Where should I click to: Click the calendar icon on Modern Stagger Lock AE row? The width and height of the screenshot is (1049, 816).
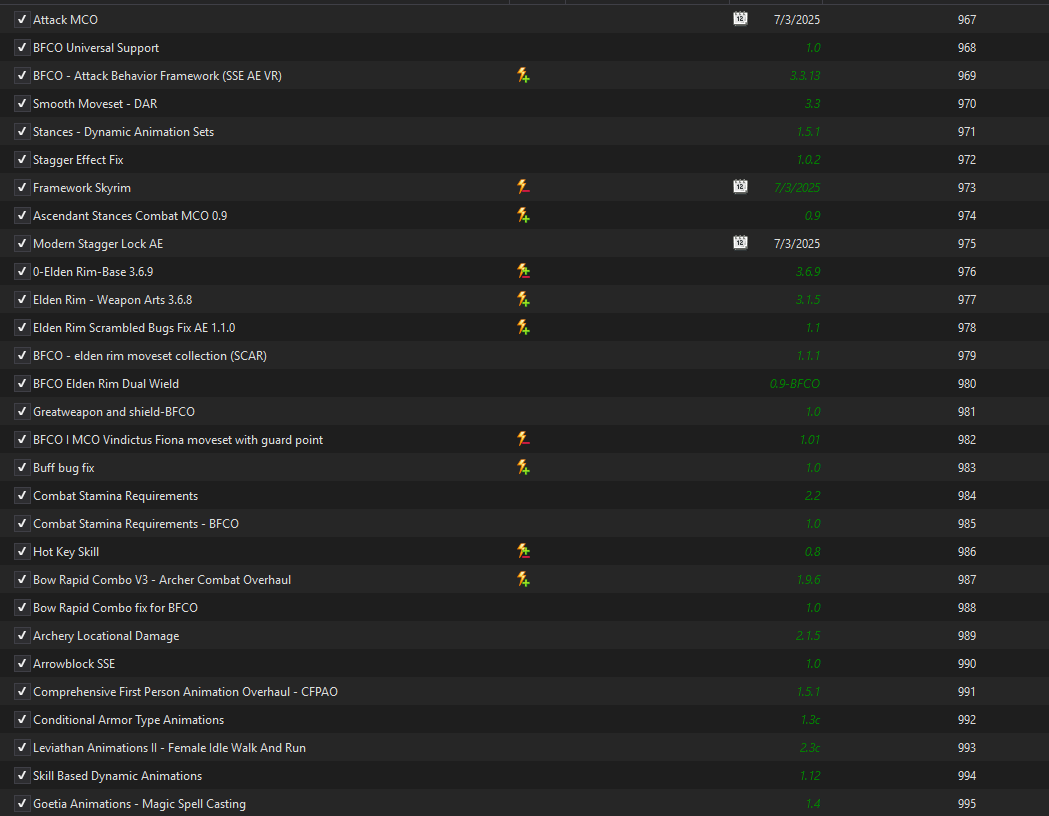740,243
